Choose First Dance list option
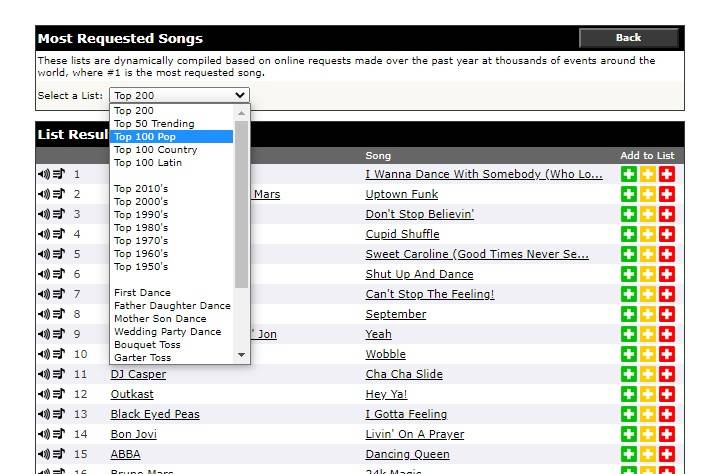 point(171,293)
